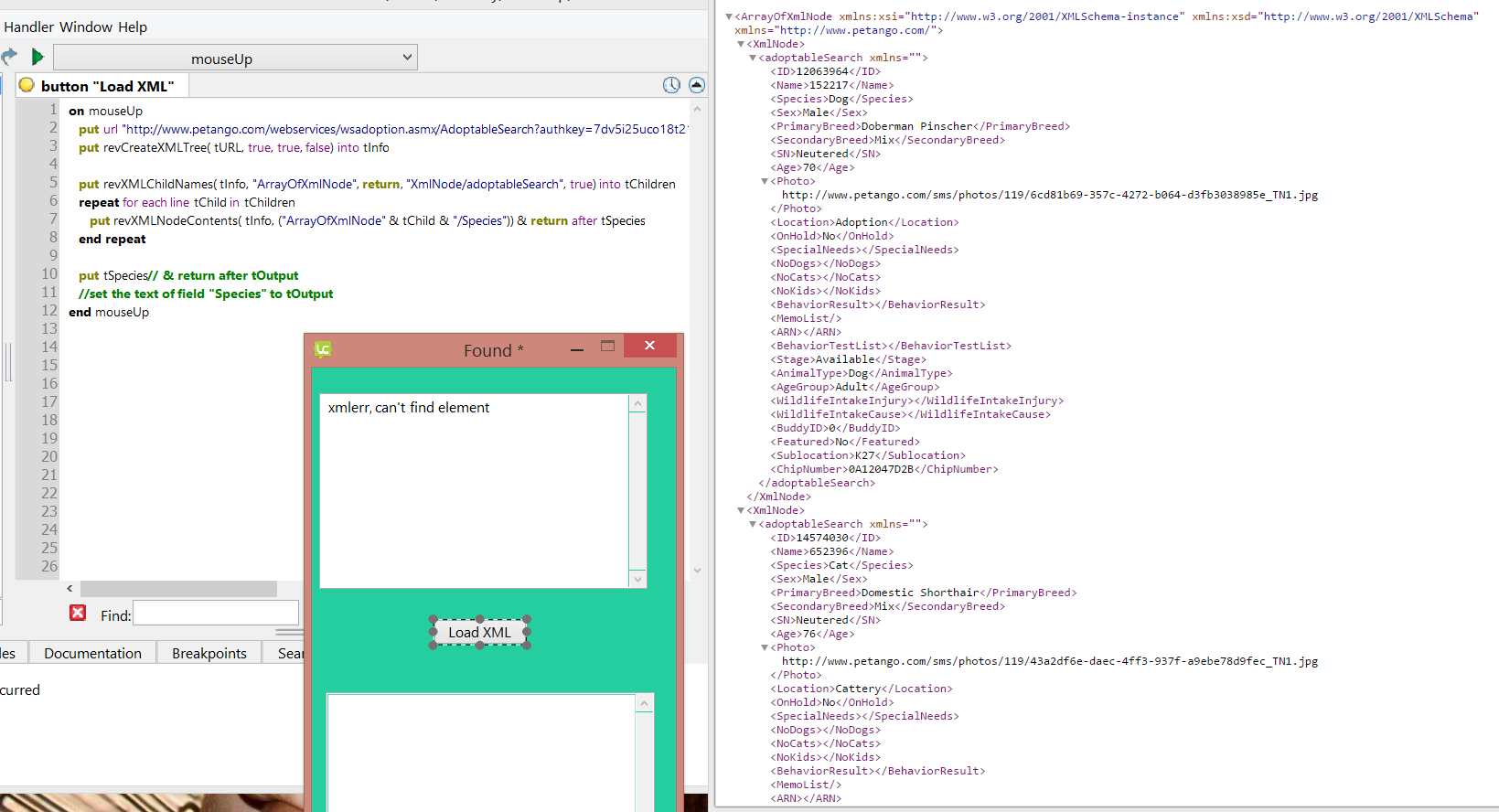Click the script editor horizontal scrollbar
The image size is (1499, 812).
point(178,589)
